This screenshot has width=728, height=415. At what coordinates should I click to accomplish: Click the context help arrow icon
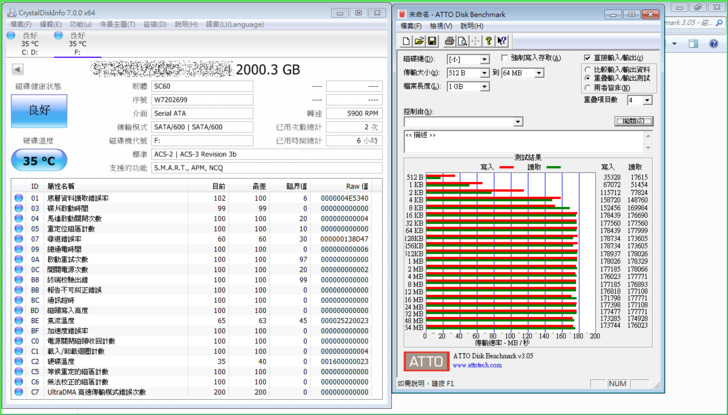[501, 41]
